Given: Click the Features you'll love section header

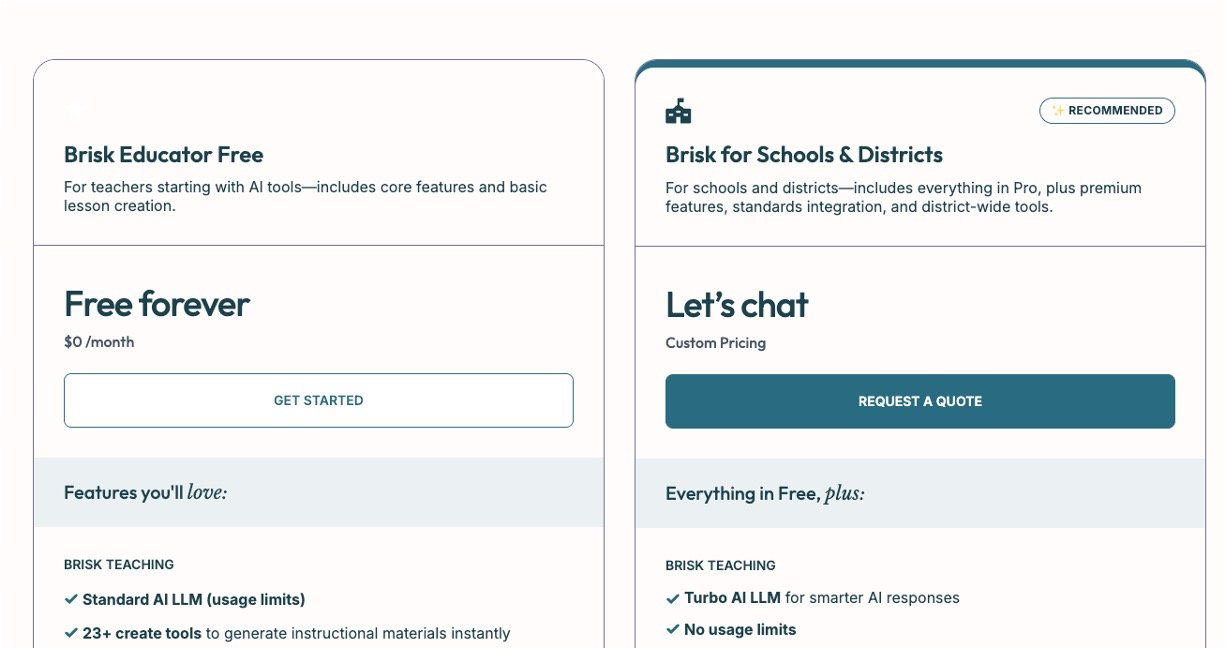Looking at the screenshot, I should pyautogui.click(x=145, y=492).
